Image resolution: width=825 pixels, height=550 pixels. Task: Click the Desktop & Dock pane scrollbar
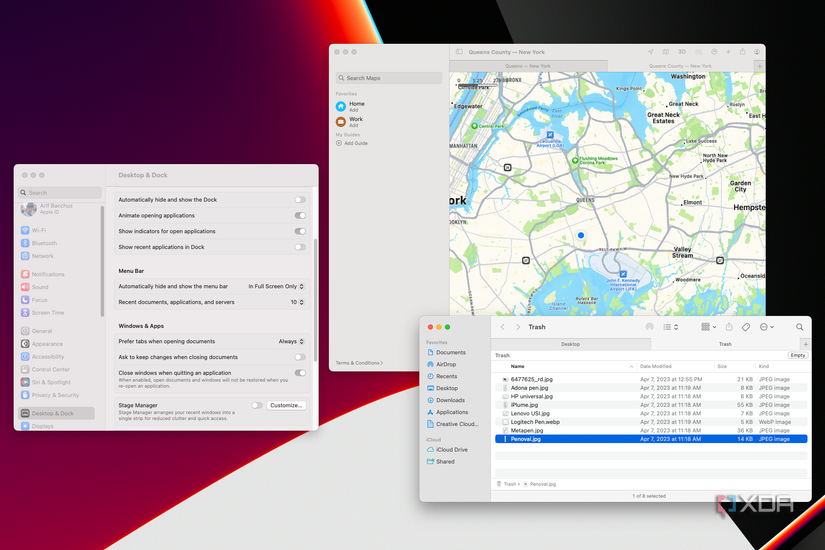click(316, 300)
